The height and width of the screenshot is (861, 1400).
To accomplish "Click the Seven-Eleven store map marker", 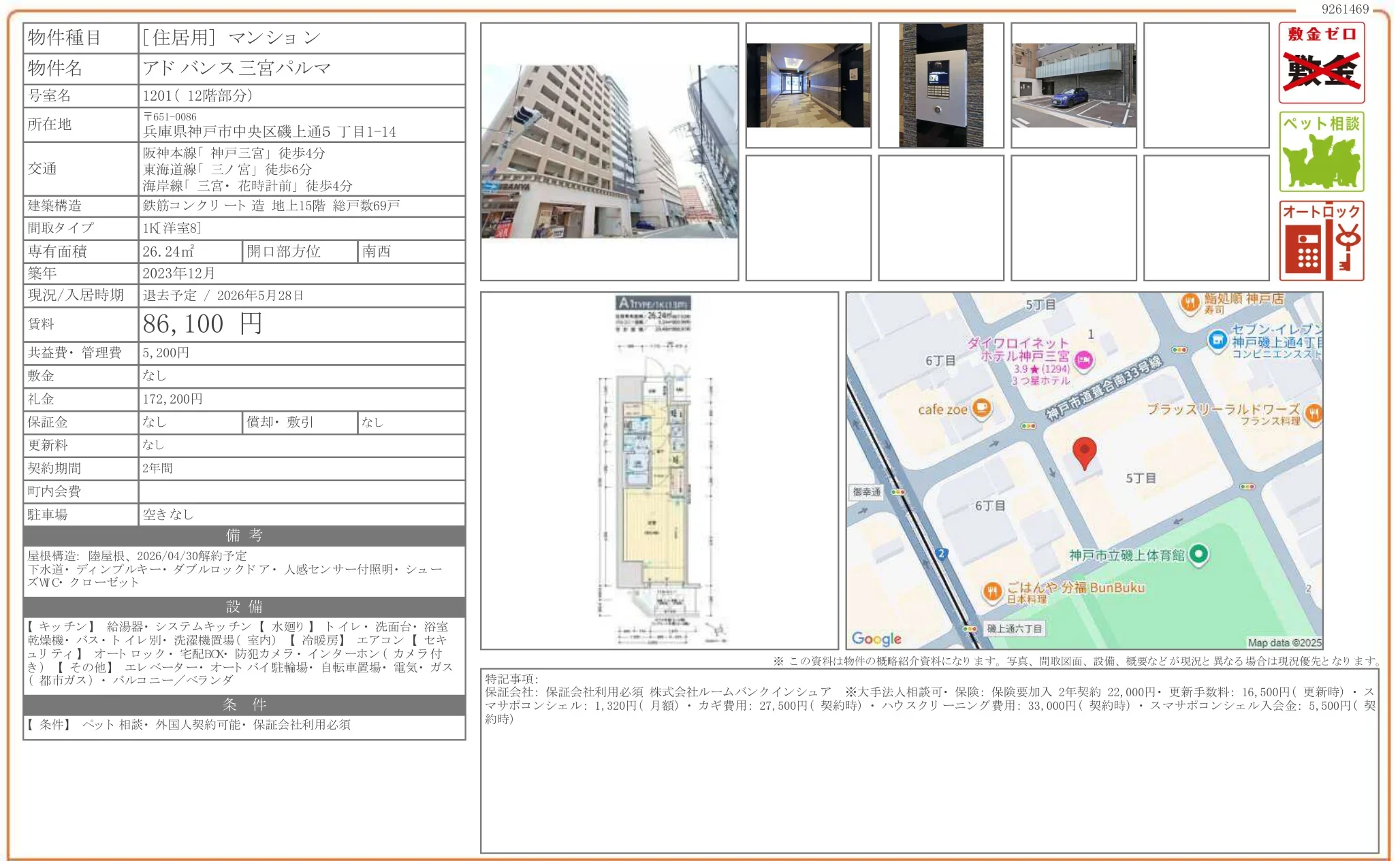I will (1217, 339).
